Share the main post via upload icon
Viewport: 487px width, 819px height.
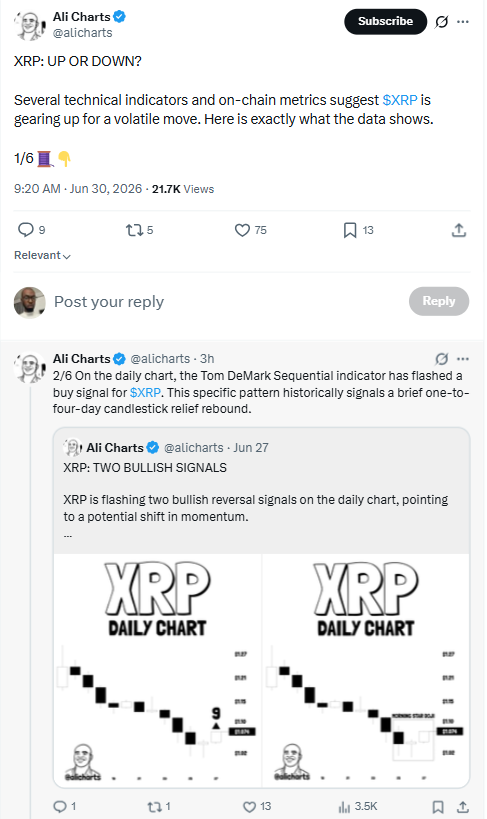pyautogui.click(x=458, y=230)
